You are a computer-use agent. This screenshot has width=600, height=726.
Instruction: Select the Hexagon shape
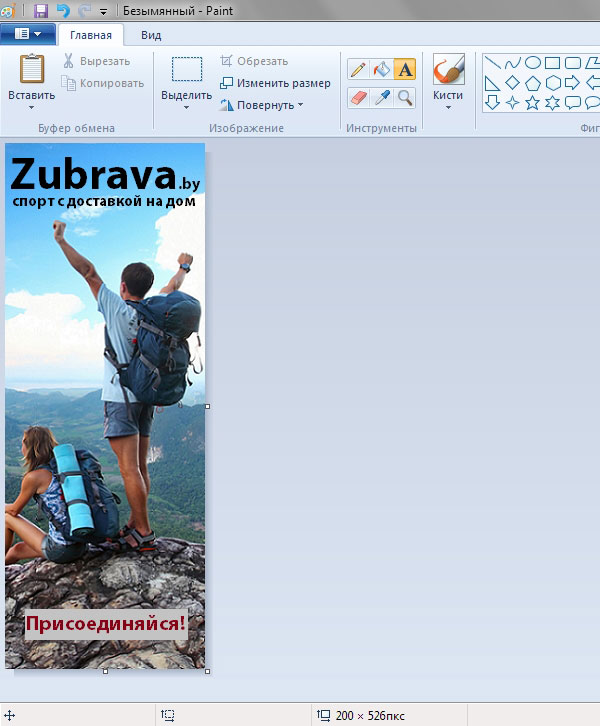click(553, 83)
